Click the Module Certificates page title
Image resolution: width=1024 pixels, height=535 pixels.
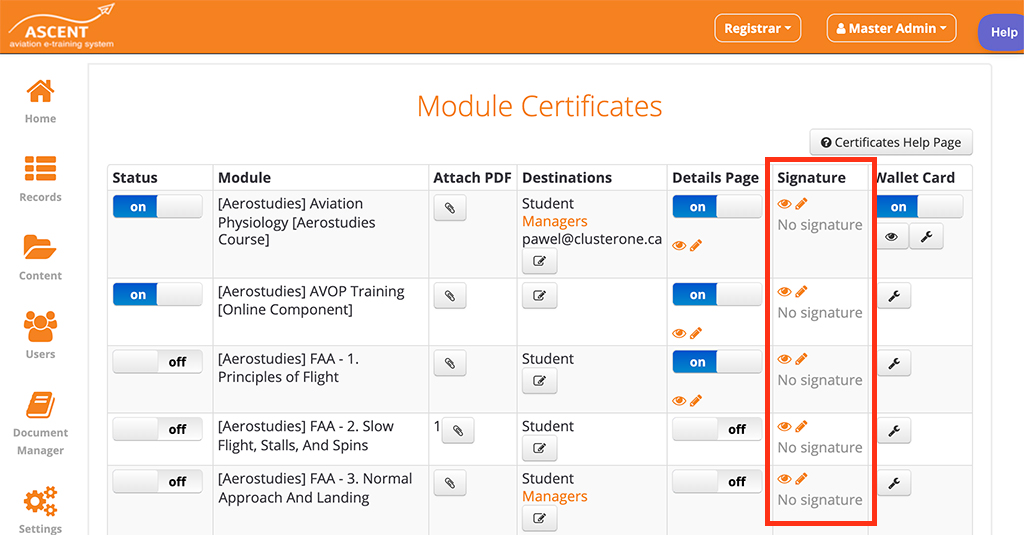tap(539, 106)
